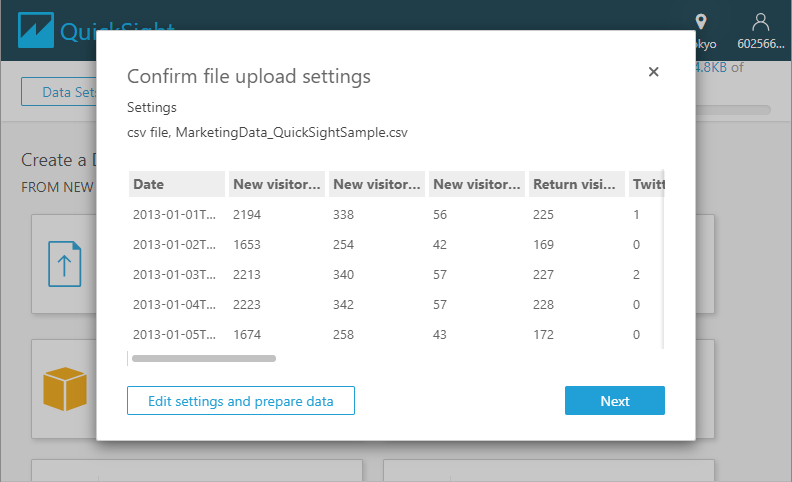Select the Return visitors column header
Image resolution: width=792 pixels, height=482 pixels.
coord(577,184)
